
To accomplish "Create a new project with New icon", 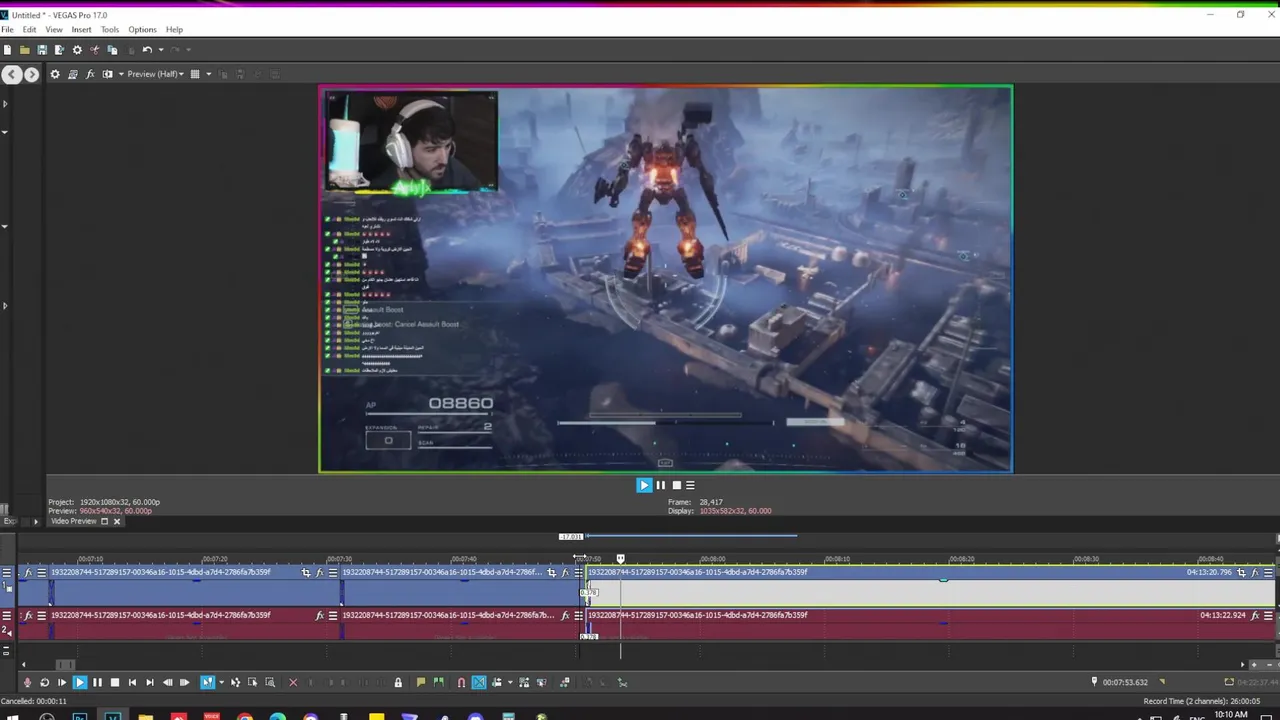I will tap(7, 50).
